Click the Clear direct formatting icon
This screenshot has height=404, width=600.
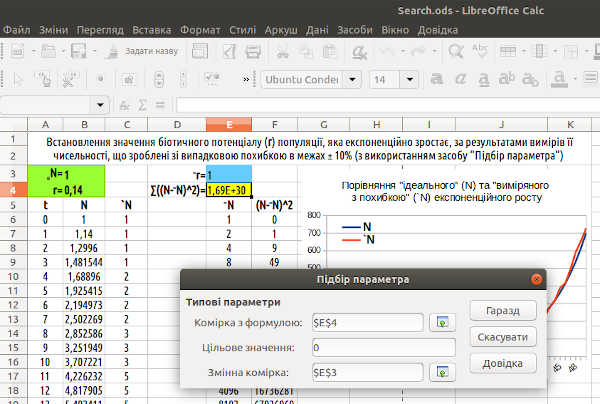(x=360, y=51)
